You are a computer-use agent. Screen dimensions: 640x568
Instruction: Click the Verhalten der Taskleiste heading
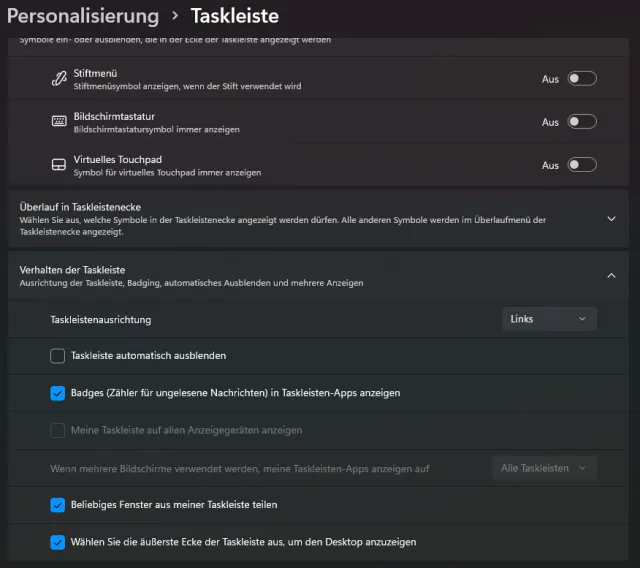pyautogui.click(x=72, y=270)
